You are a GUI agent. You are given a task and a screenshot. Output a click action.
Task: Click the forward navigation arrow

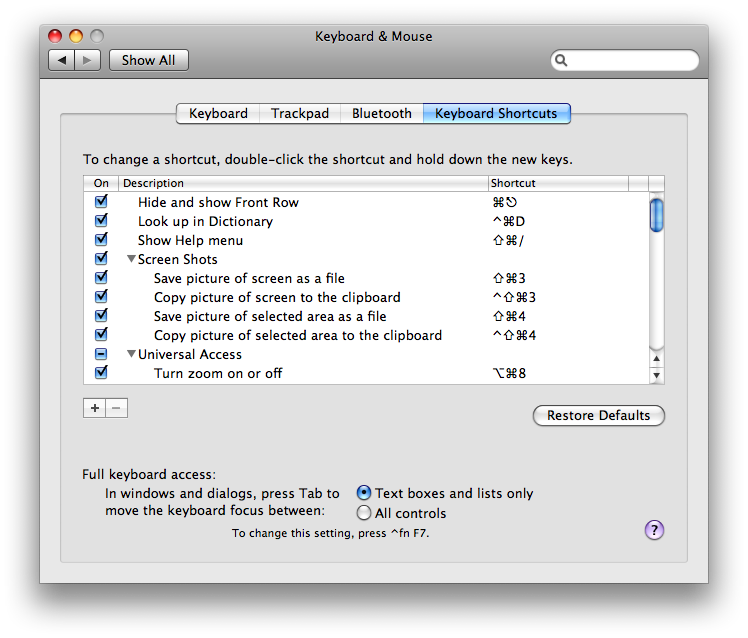tap(88, 60)
